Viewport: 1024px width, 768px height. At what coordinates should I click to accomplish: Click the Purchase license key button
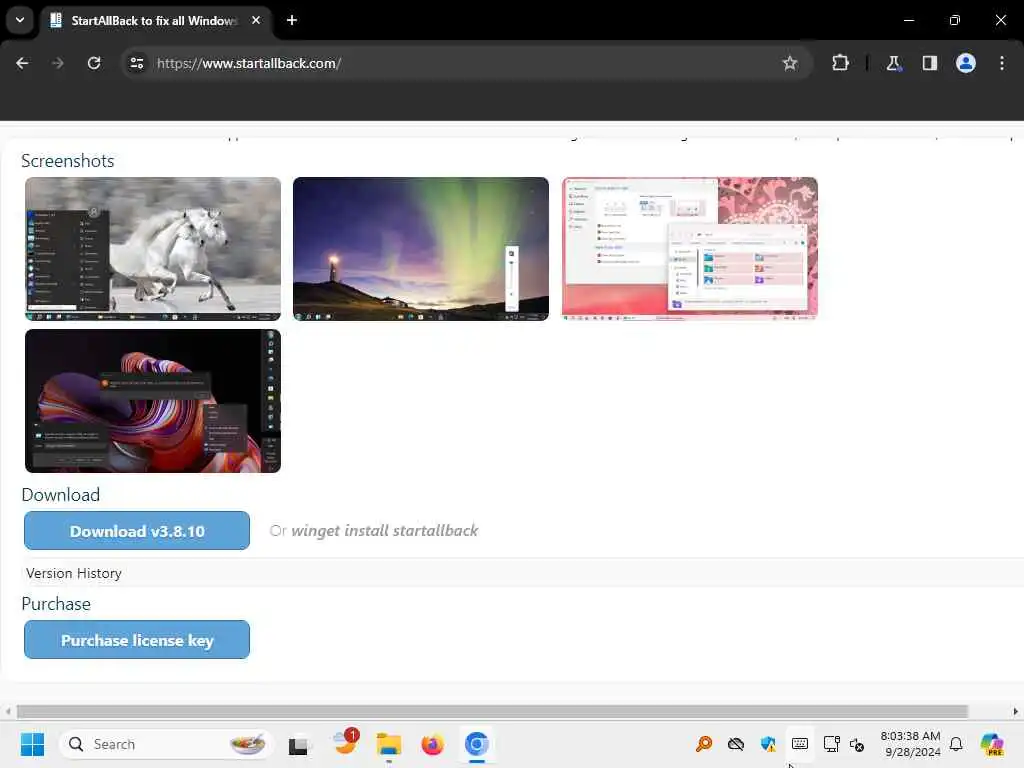click(x=136, y=640)
